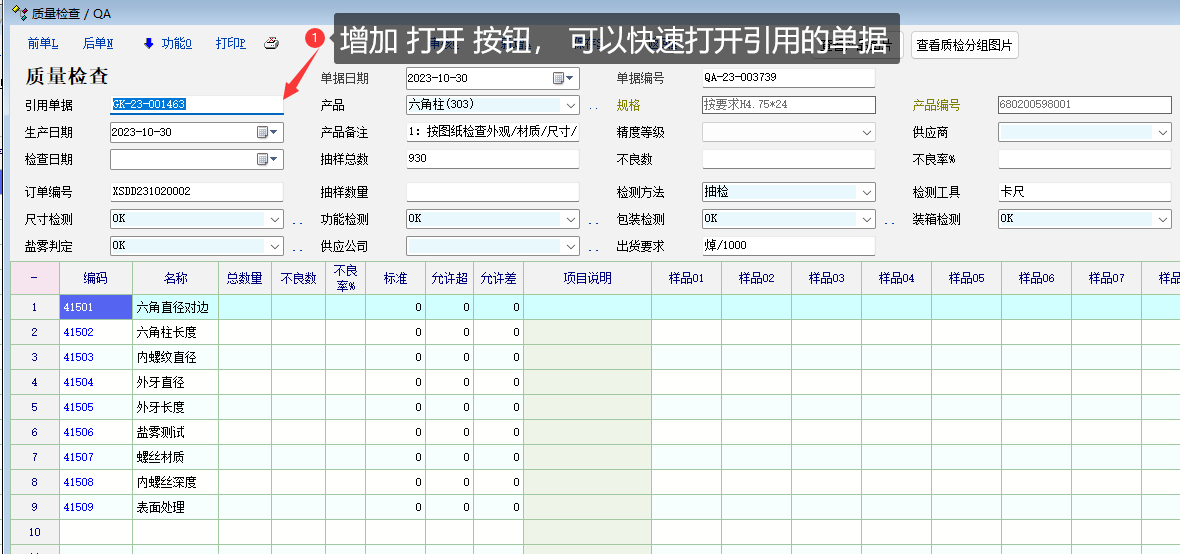Click the ellipsis button beside 尺寸检测
The width and height of the screenshot is (1180, 554).
(297, 220)
